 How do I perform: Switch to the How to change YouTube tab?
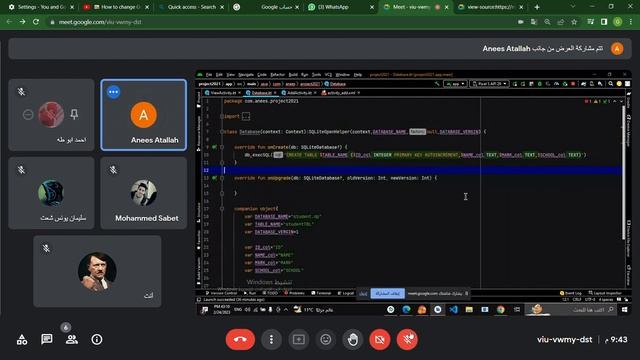tap(116, 7)
